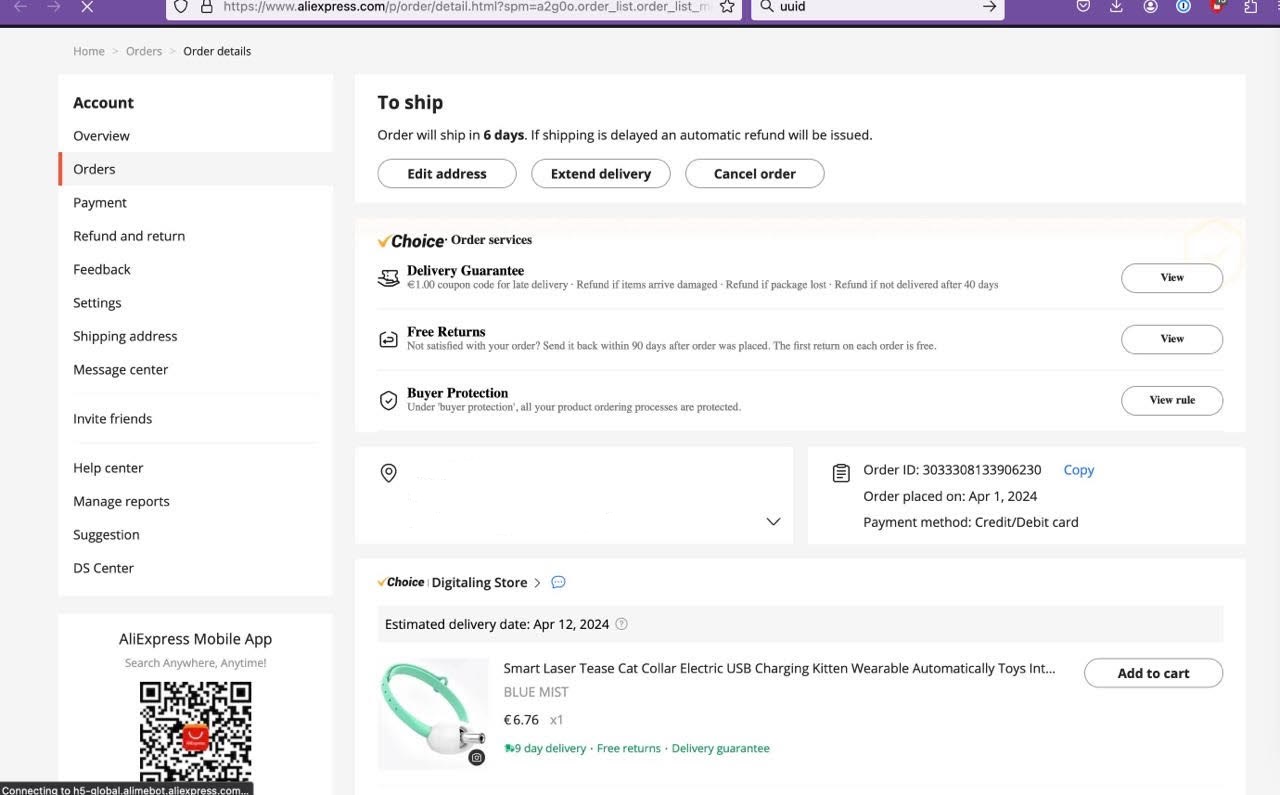
Task: Click the 'Order placed on: Apr 1, 2024' text
Action: (x=950, y=496)
